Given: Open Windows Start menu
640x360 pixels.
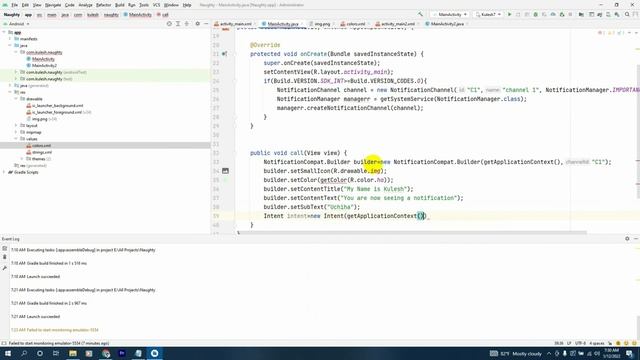Looking at the screenshot, I should point(8,353).
